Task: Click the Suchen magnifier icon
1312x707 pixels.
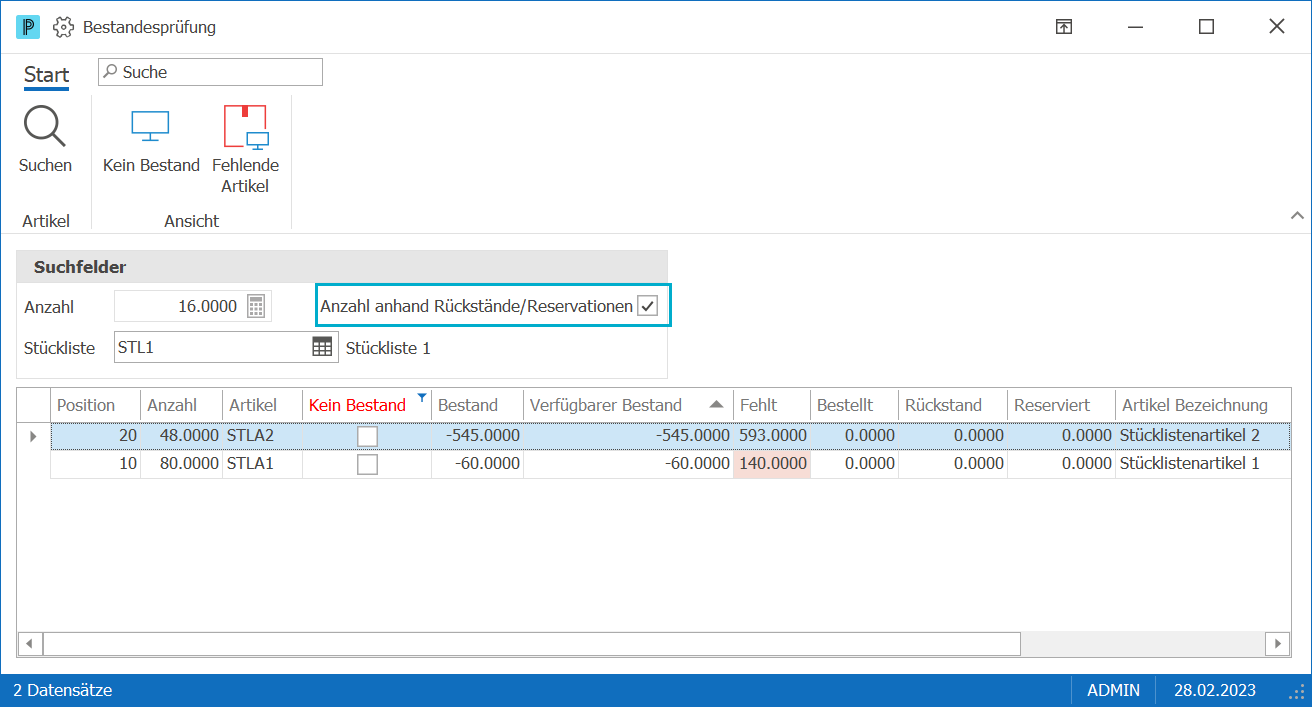Action: [x=45, y=127]
